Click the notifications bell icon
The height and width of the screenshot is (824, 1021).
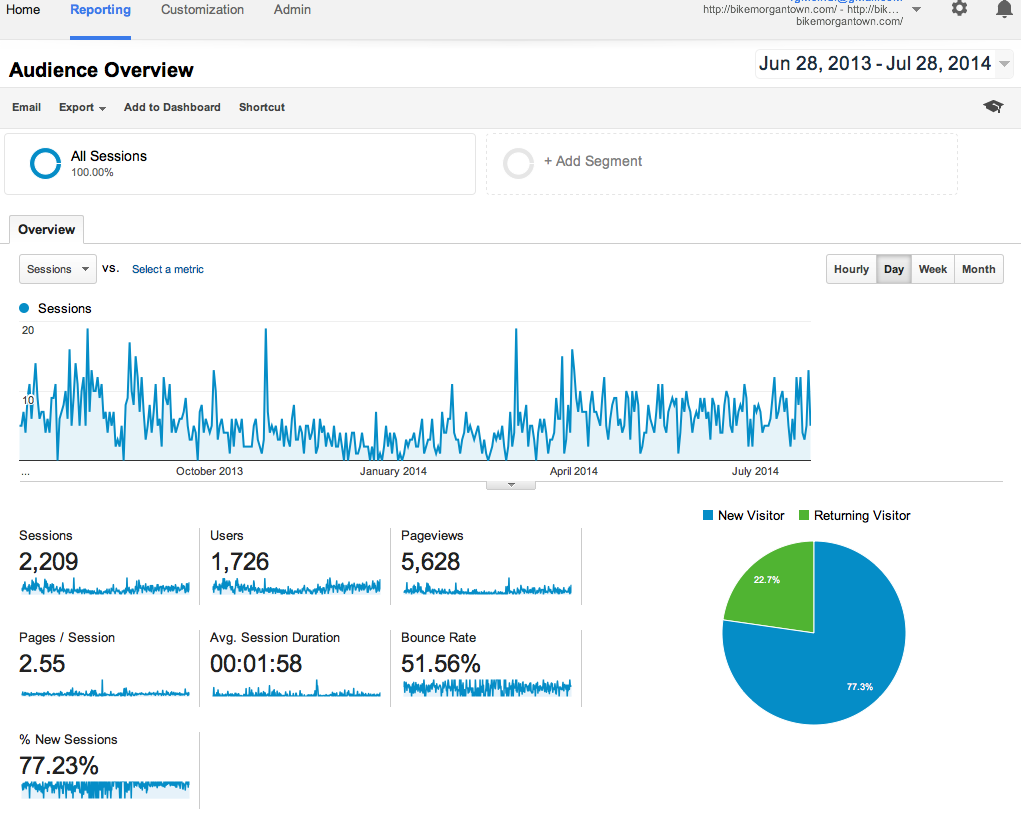[x=1004, y=9]
